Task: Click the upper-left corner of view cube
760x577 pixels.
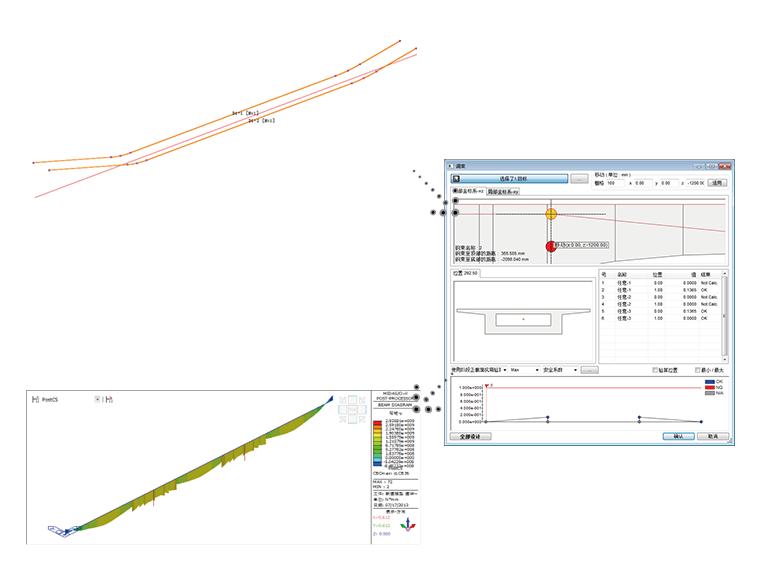Action: [343, 400]
